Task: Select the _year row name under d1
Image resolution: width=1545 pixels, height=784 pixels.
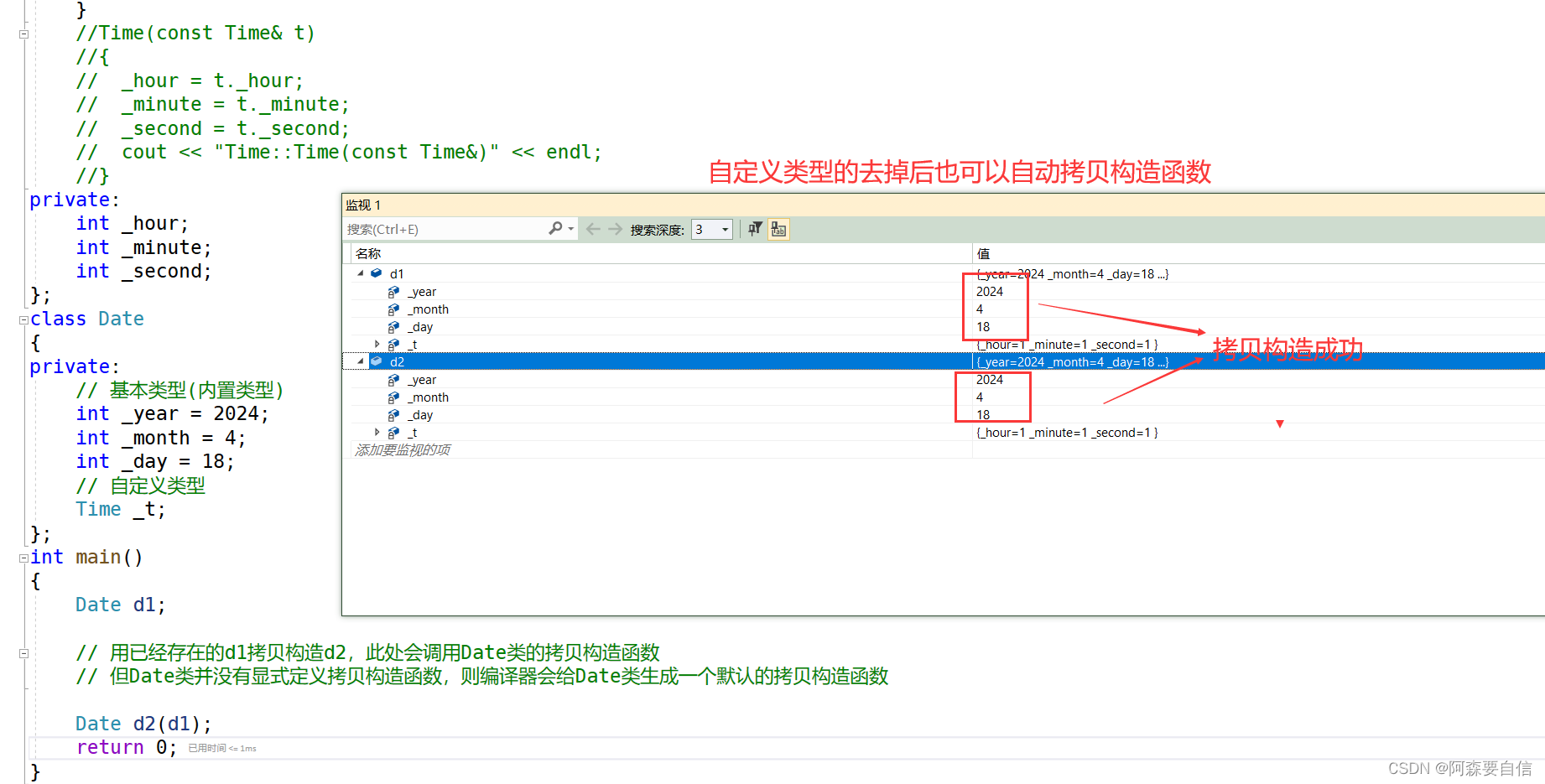Action: click(422, 292)
